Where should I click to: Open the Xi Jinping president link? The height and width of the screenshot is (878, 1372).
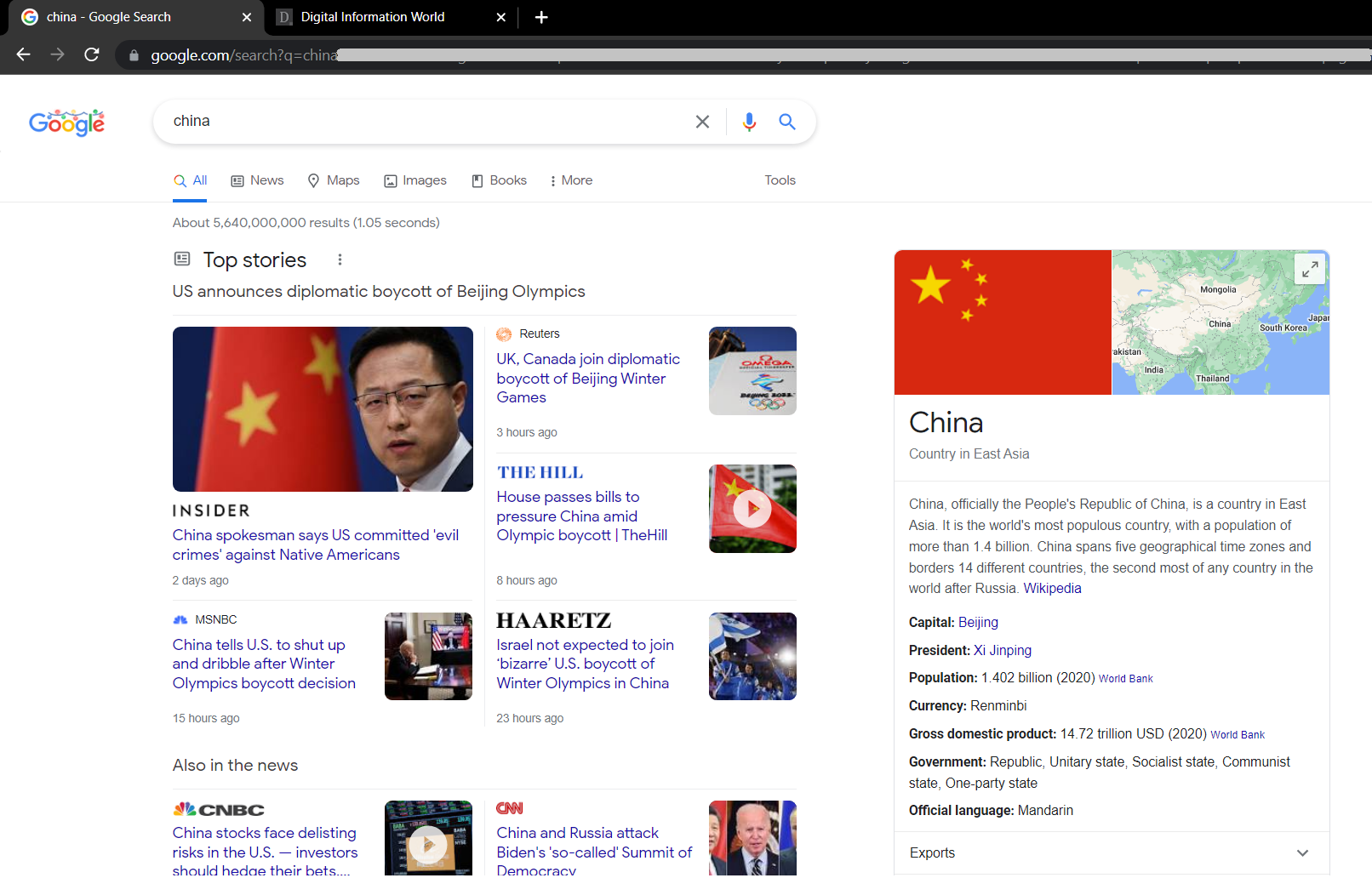pos(1003,651)
